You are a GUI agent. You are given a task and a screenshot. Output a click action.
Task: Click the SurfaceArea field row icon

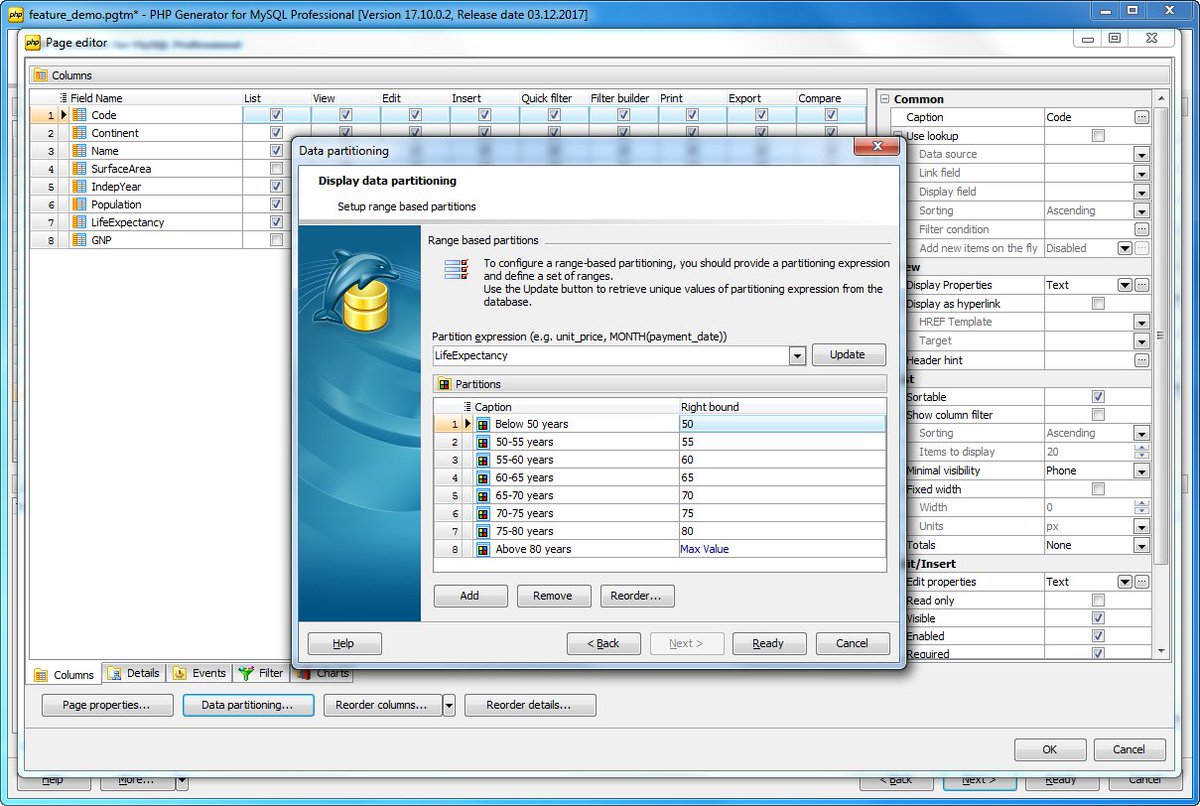point(80,169)
